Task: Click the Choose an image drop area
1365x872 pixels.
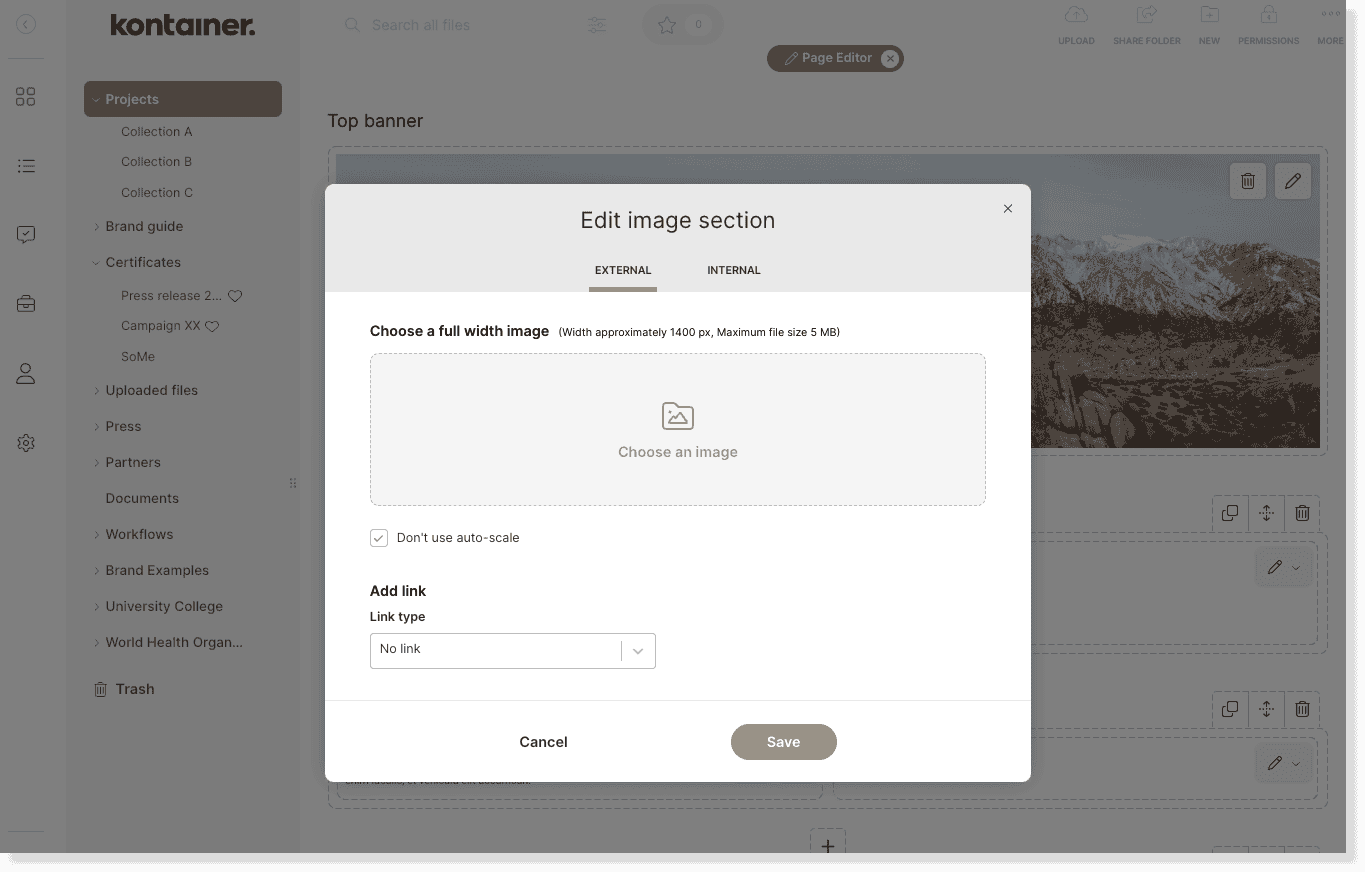Action: point(677,430)
